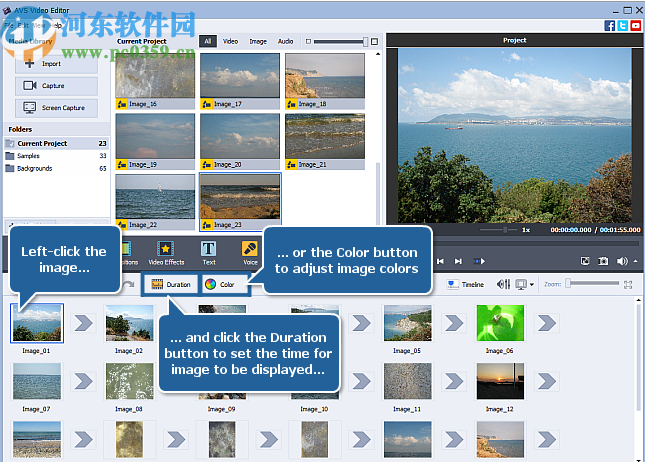Open the Twitter icon link
Viewport: 645px width, 462px height.
pos(623,26)
